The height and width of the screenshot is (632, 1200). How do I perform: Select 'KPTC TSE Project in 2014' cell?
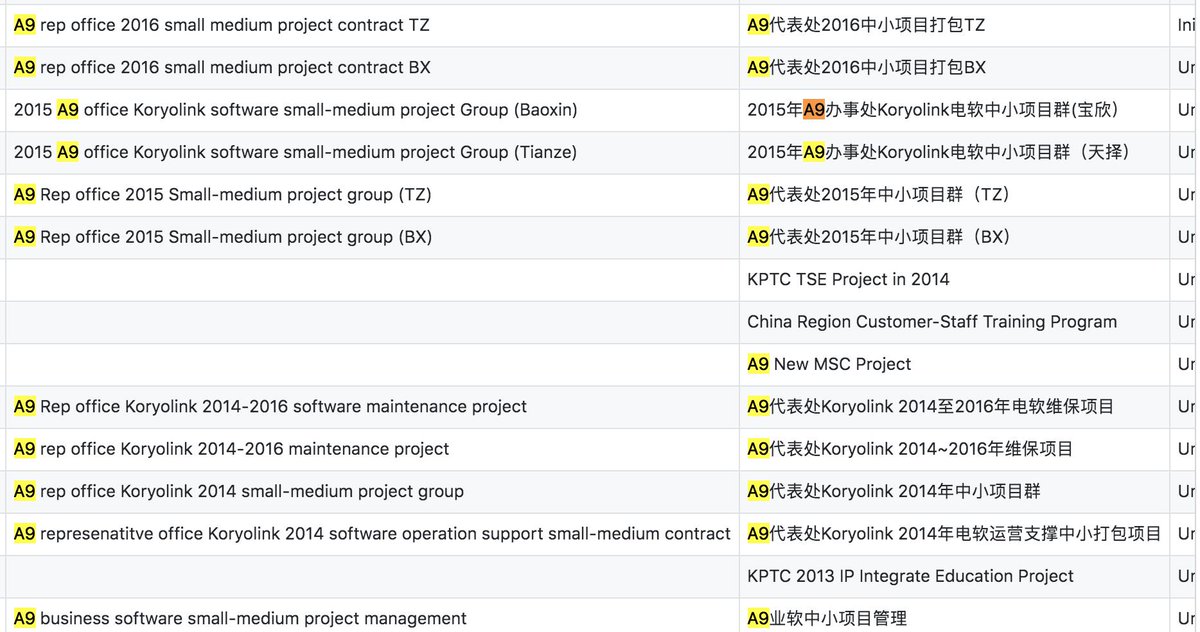[955, 280]
